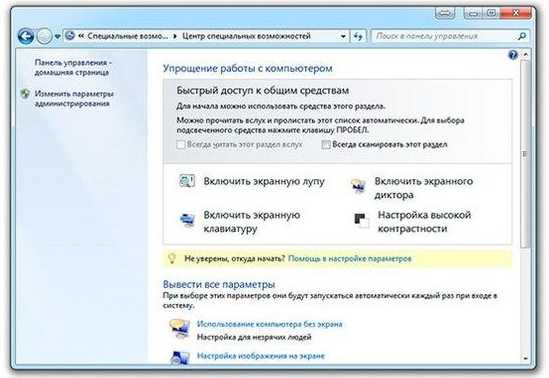The image size is (549, 378).
Task: Click the control panel search field
Action: (x=444, y=36)
